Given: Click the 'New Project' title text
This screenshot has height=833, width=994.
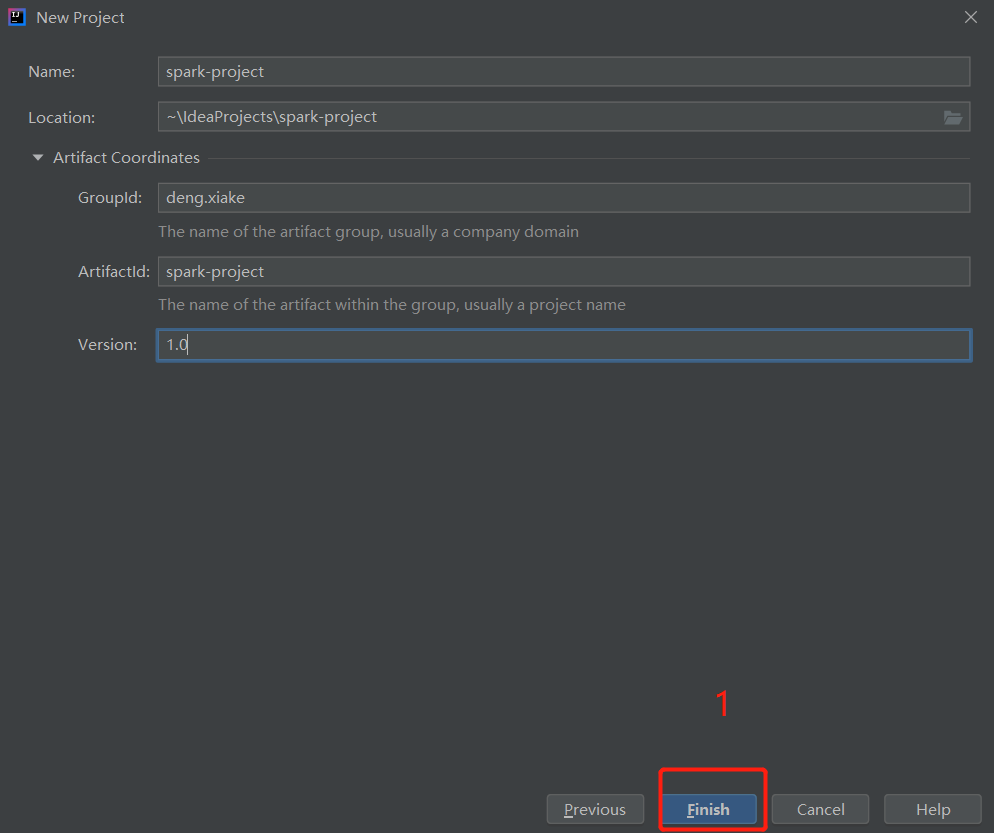Looking at the screenshot, I should 80,18.
